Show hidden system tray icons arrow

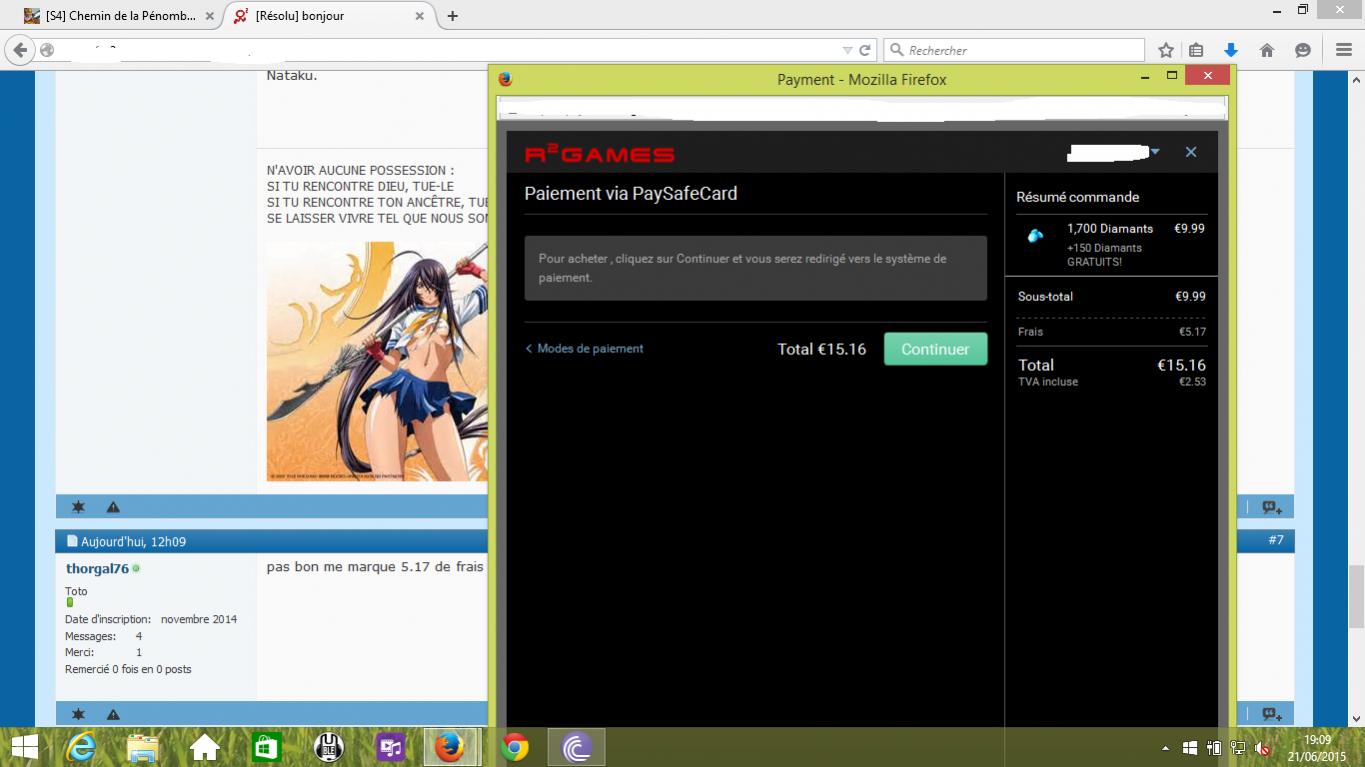coord(1165,748)
